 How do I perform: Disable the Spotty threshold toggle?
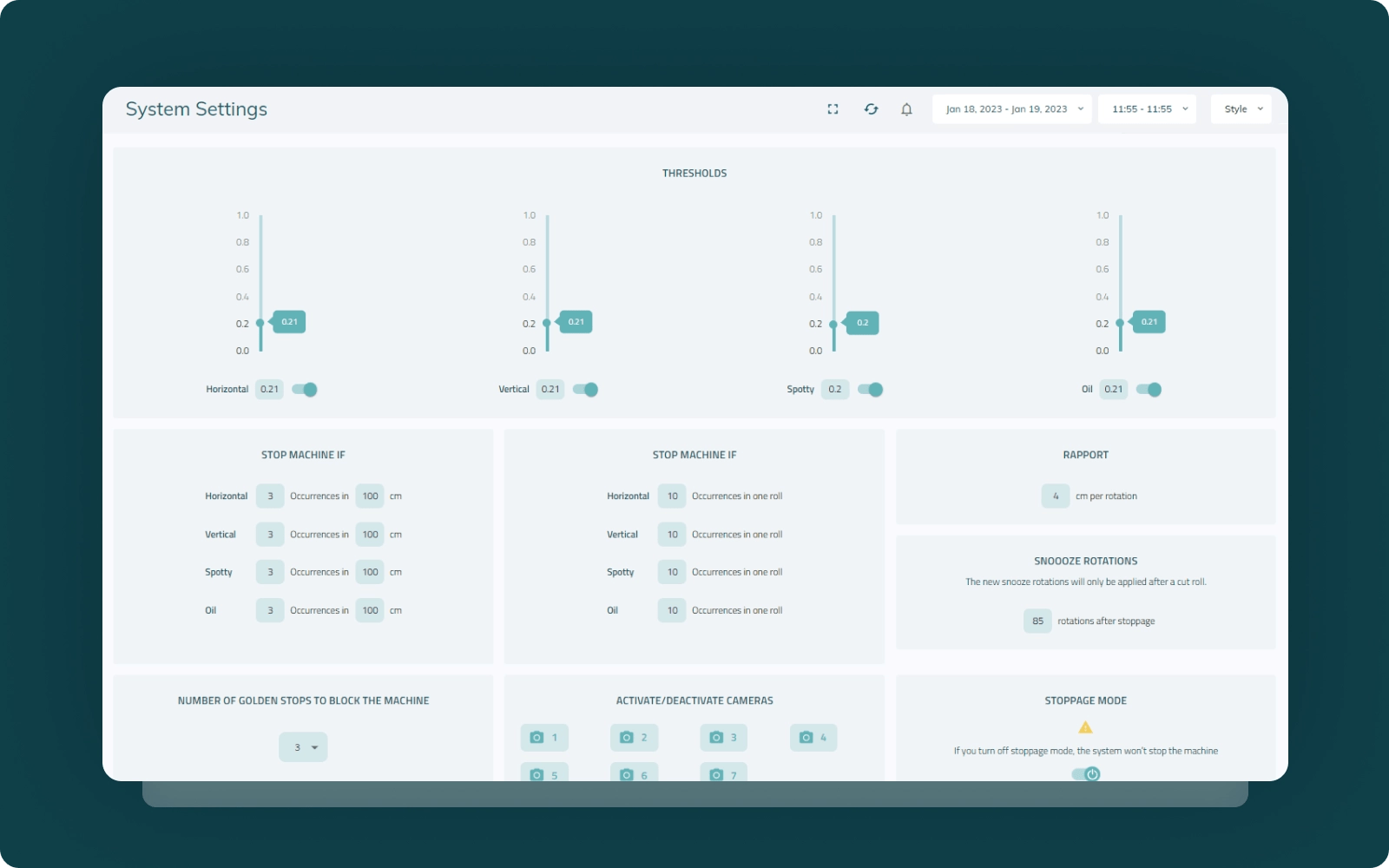[x=871, y=390]
